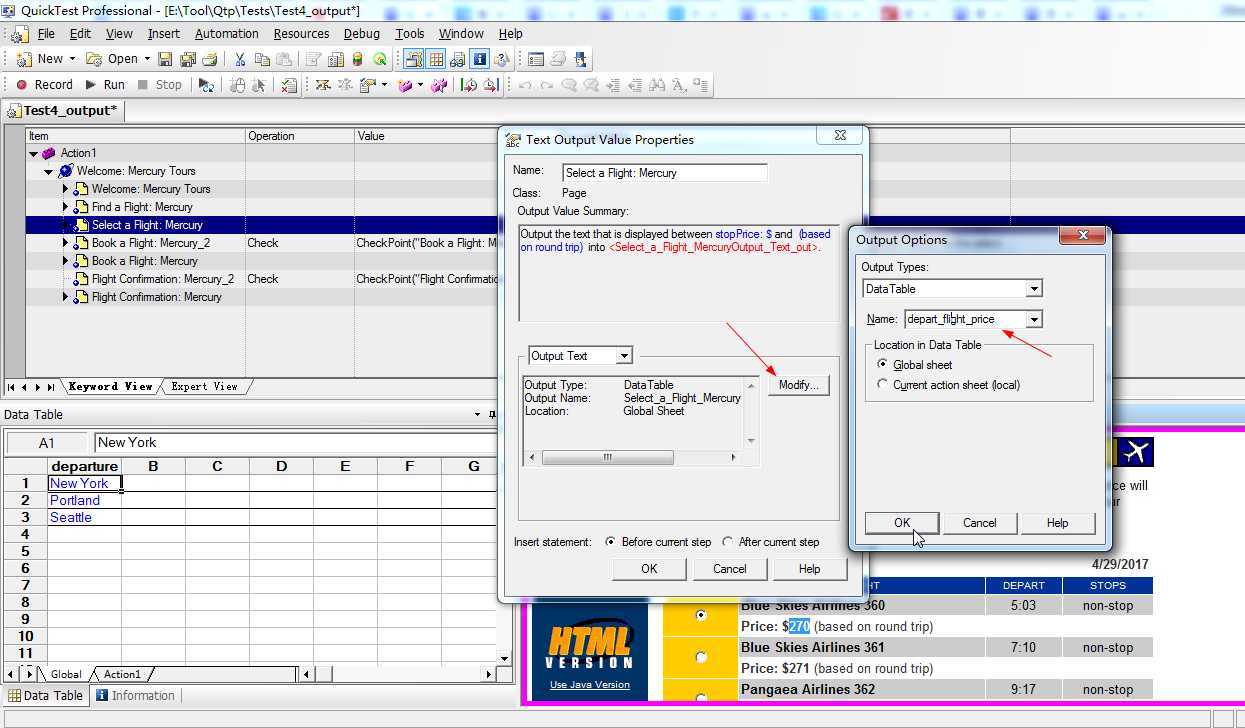Click the Open test folder icon
This screenshot has height=728, width=1245.
[x=94, y=59]
